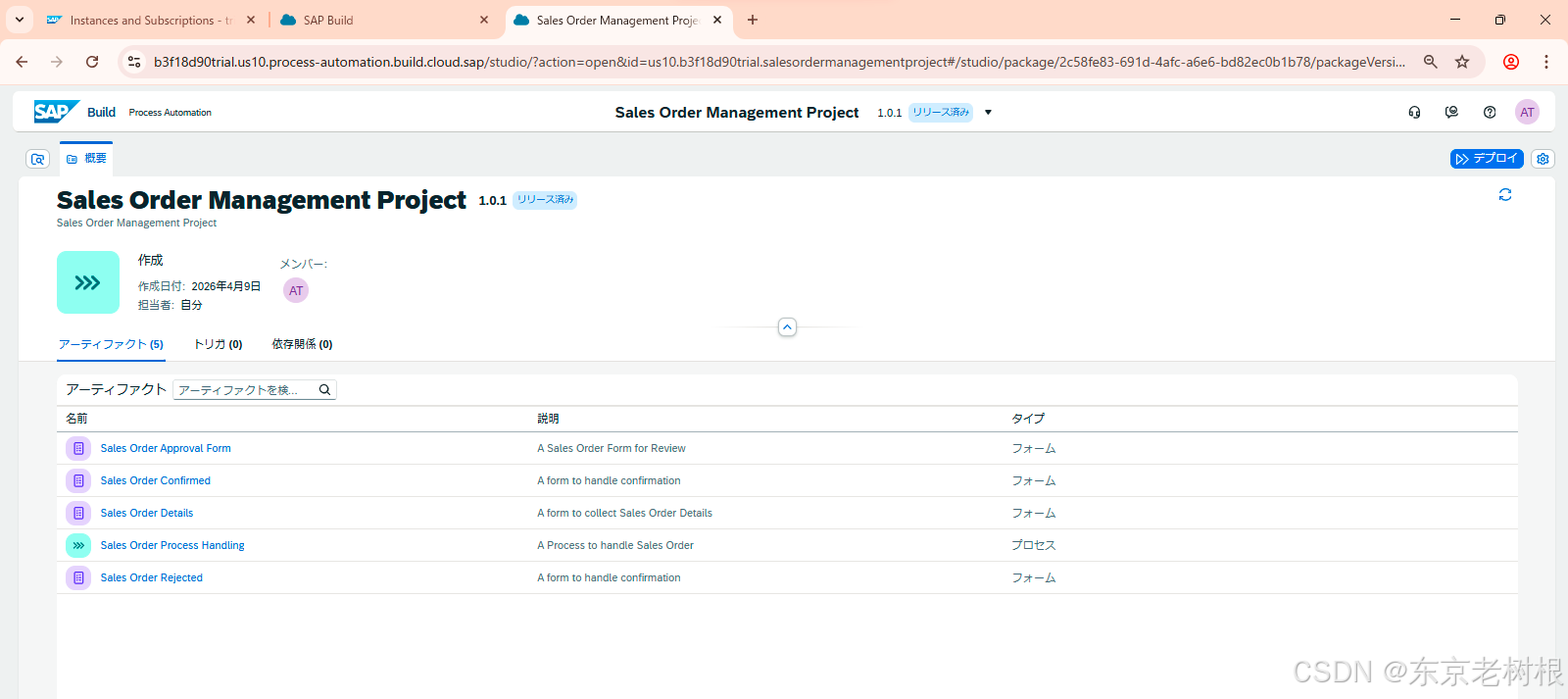Viewport: 1568px width, 699px height.
Task: Open the AT user avatar in header
Action: click(1527, 112)
